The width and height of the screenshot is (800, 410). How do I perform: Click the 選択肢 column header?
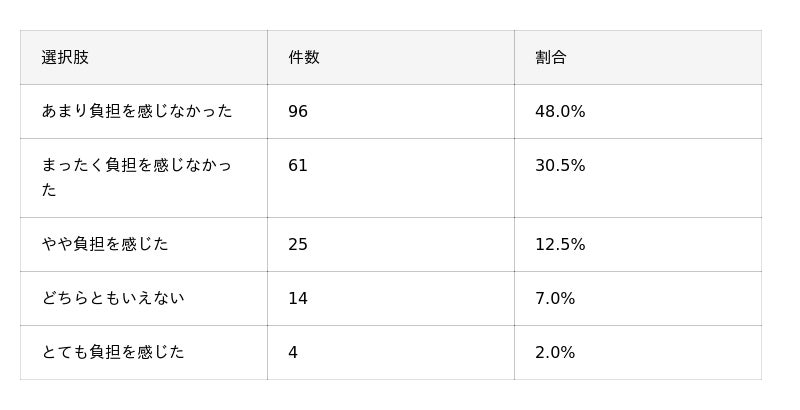point(144,58)
